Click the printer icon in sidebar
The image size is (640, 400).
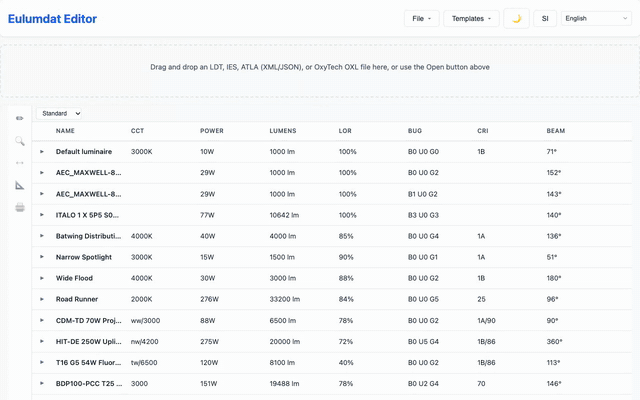coord(20,207)
